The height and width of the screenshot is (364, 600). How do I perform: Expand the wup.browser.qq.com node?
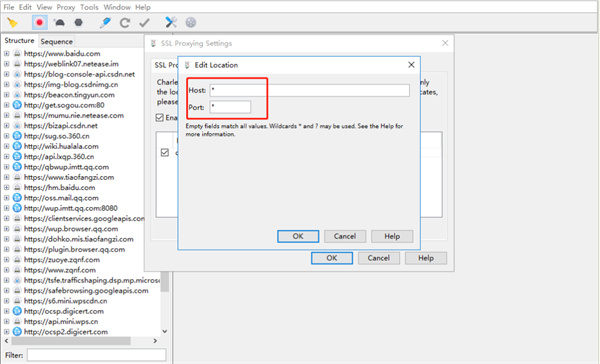pos(7,229)
